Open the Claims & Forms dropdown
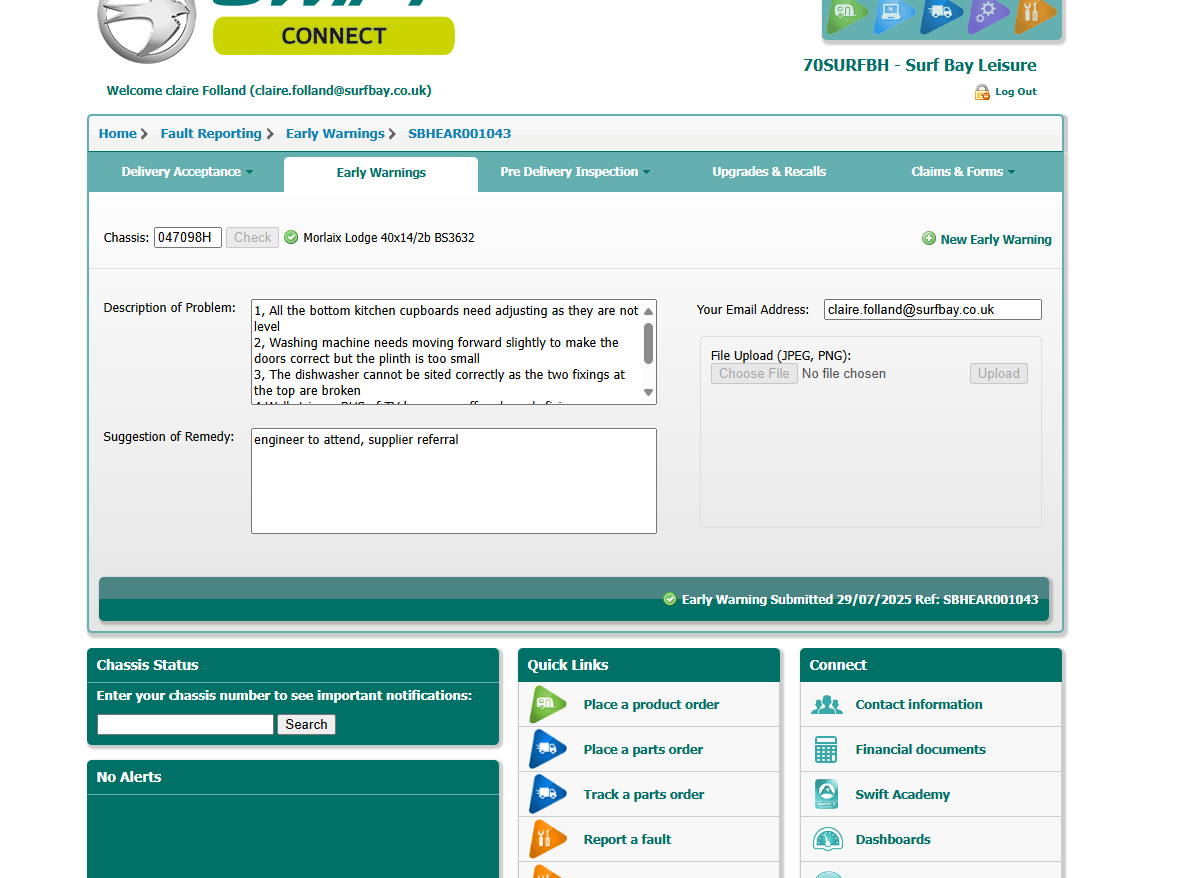Screen dimensions: 1185x878 click(963, 172)
